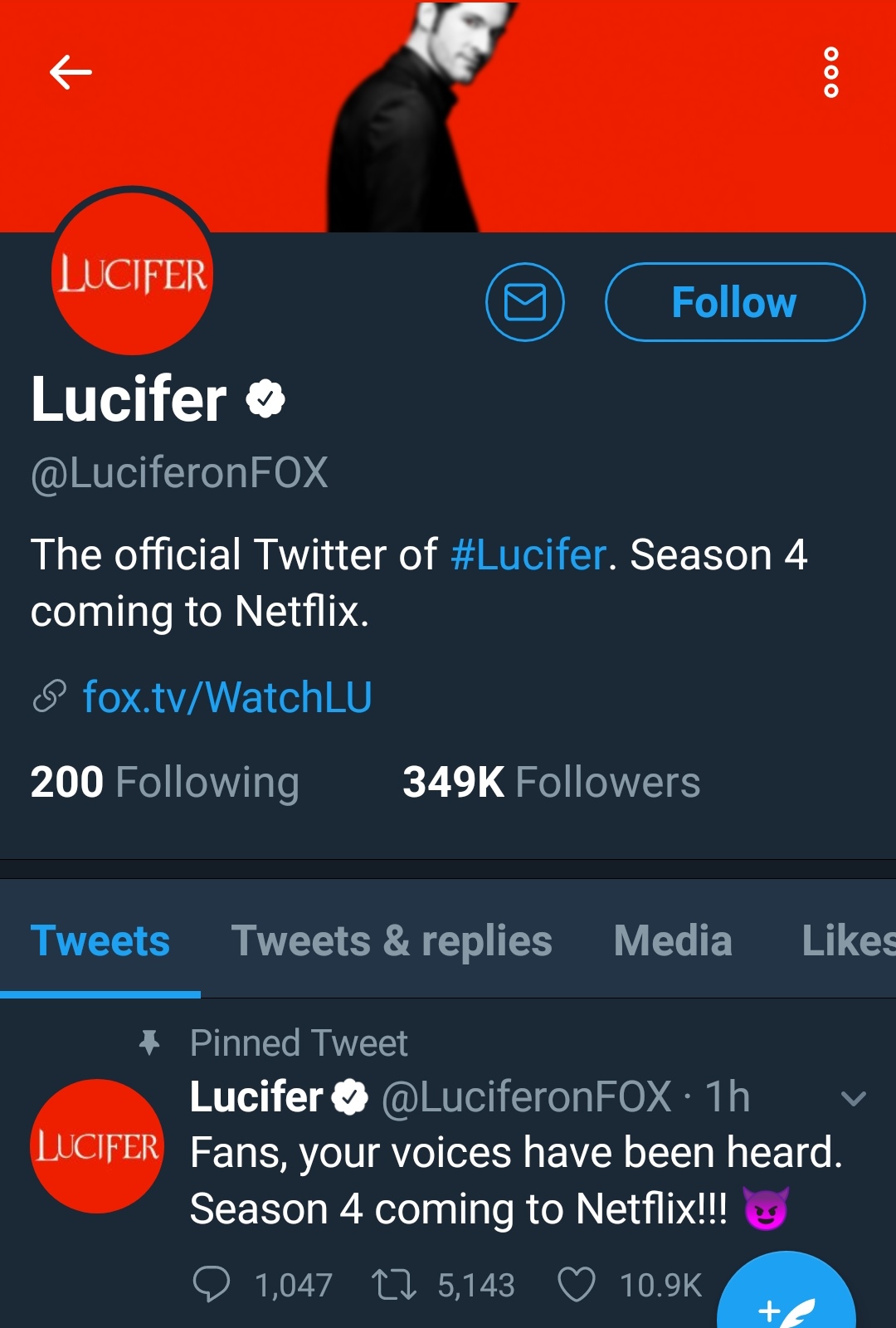This screenshot has height=1328, width=896.
Task: Tap the reply speech bubble icon
Action: point(212,1284)
